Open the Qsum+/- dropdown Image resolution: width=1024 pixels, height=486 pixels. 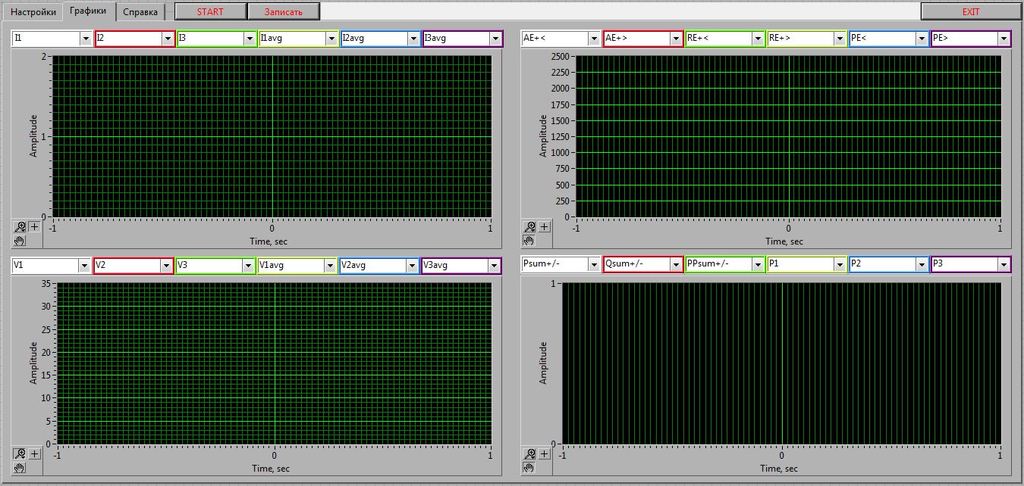[643, 265]
